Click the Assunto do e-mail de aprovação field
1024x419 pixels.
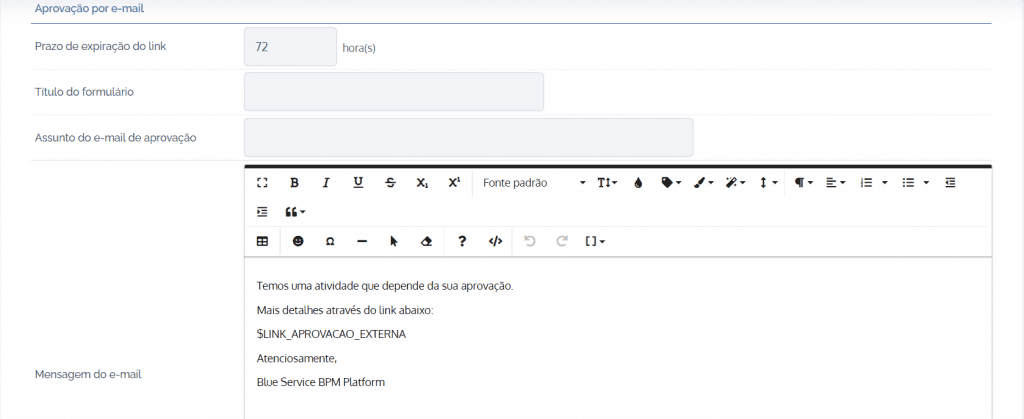tap(468, 138)
